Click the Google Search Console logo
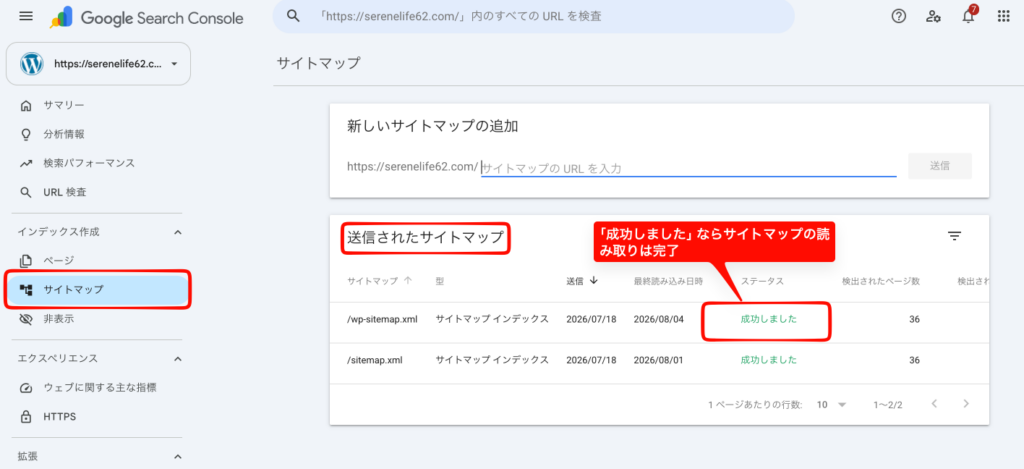 147,18
